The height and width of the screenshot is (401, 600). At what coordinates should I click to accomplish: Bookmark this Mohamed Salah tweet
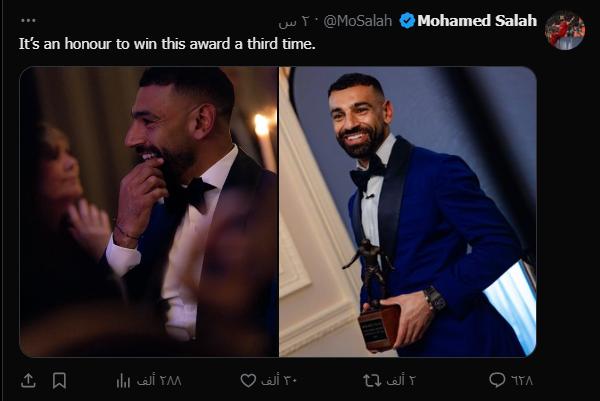(x=59, y=380)
